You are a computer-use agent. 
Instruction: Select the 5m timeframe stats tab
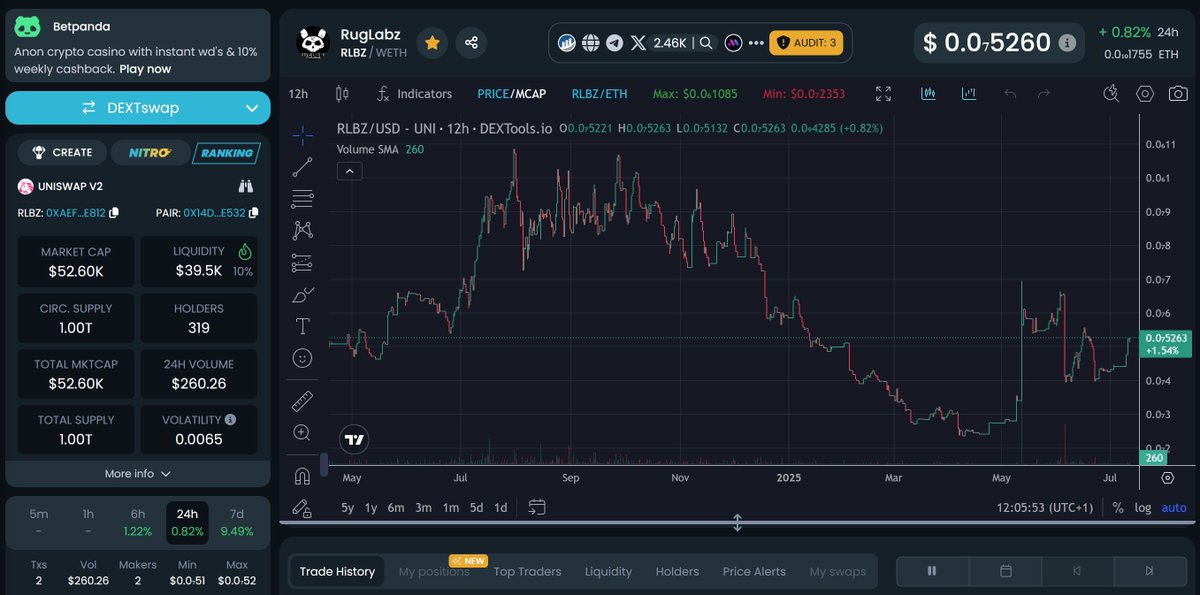tap(38, 522)
